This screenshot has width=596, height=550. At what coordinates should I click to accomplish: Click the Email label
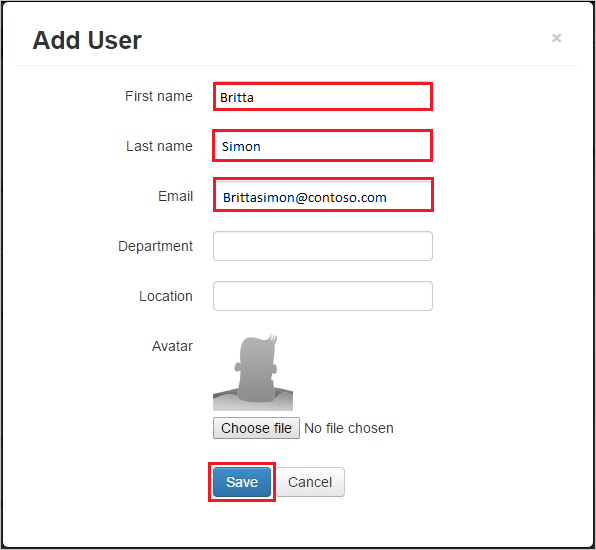(176, 196)
